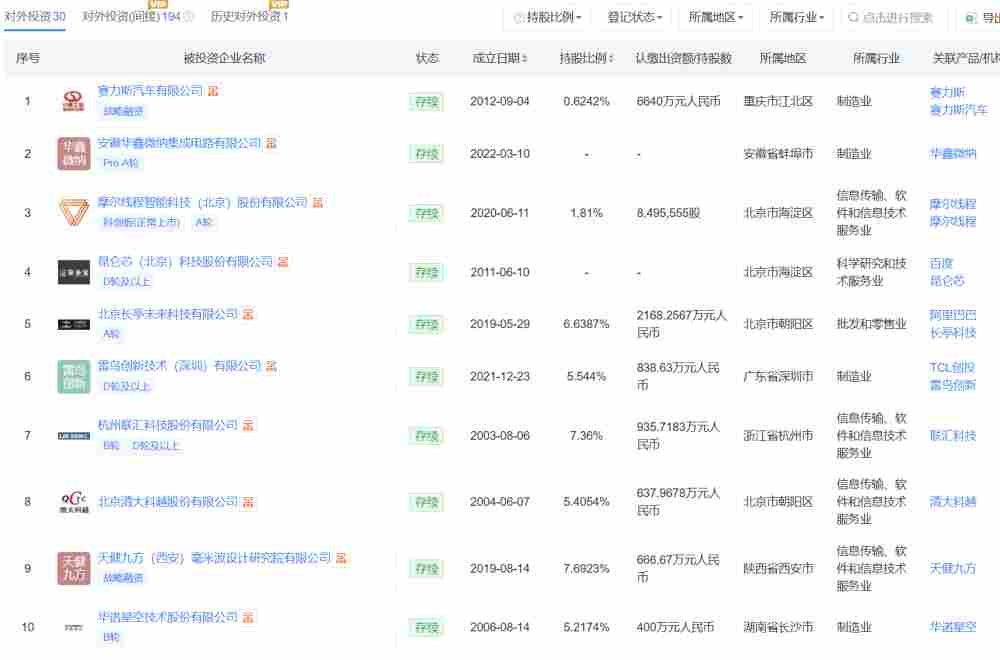This screenshot has width=1000, height=660.
Task: Click the 雷鸟创新 green logo
Action: click(x=72, y=376)
